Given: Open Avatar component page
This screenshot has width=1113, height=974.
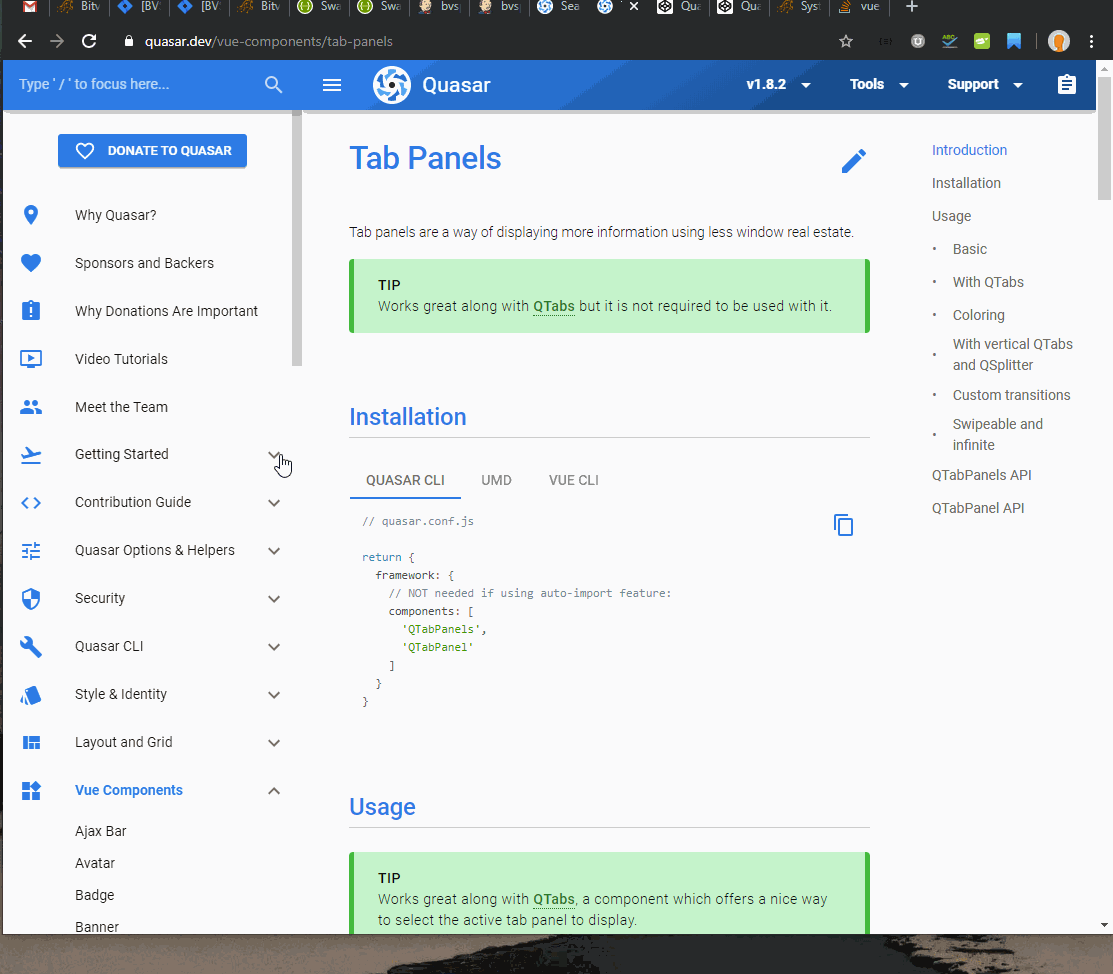Looking at the screenshot, I should point(94,863).
